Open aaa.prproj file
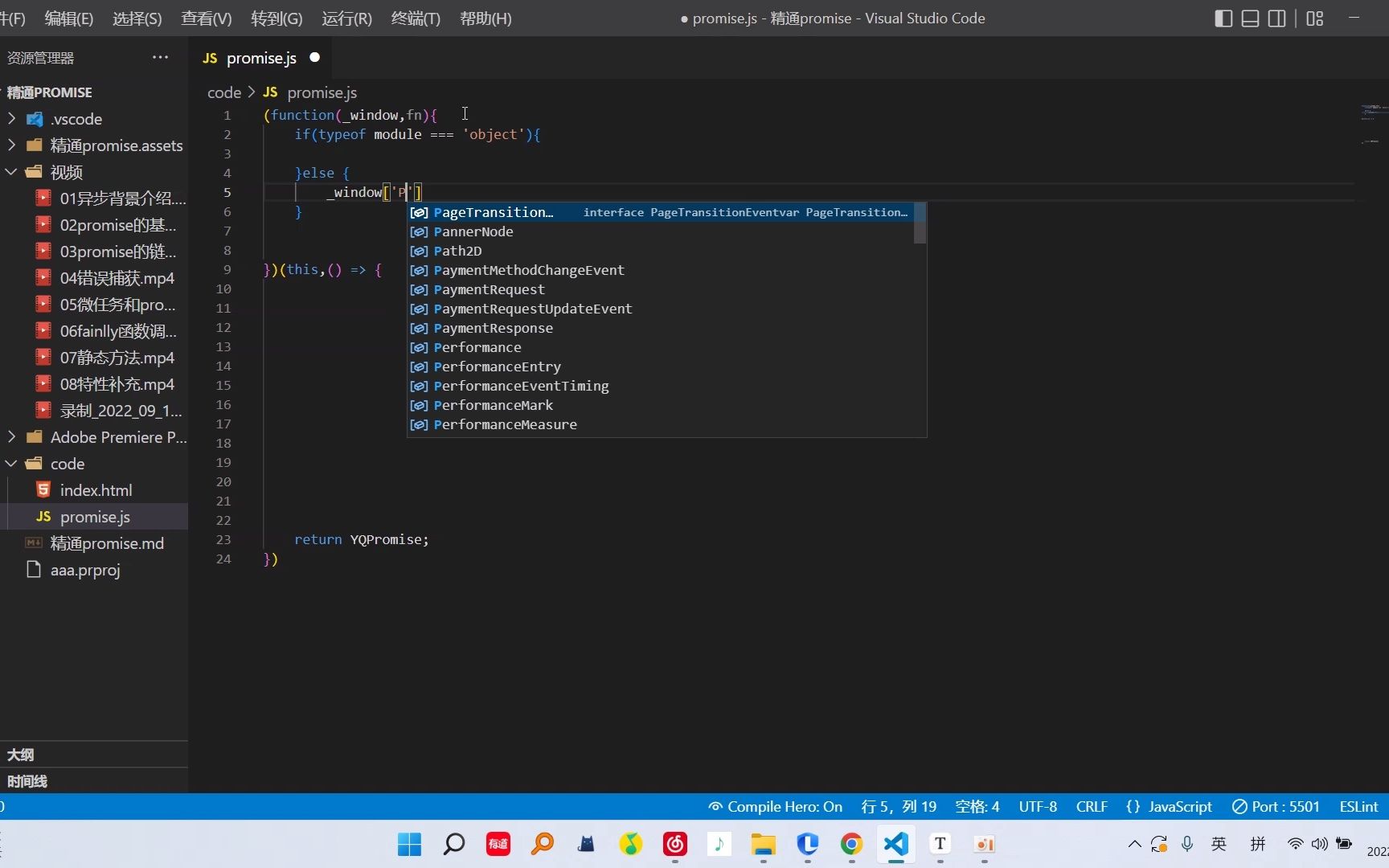This screenshot has width=1389, height=868. click(x=94, y=570)
